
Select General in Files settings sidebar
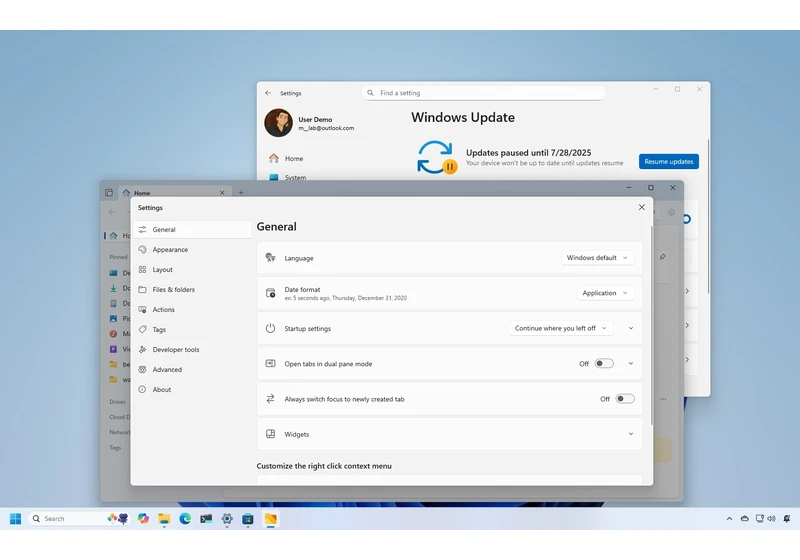coord(192,230)
